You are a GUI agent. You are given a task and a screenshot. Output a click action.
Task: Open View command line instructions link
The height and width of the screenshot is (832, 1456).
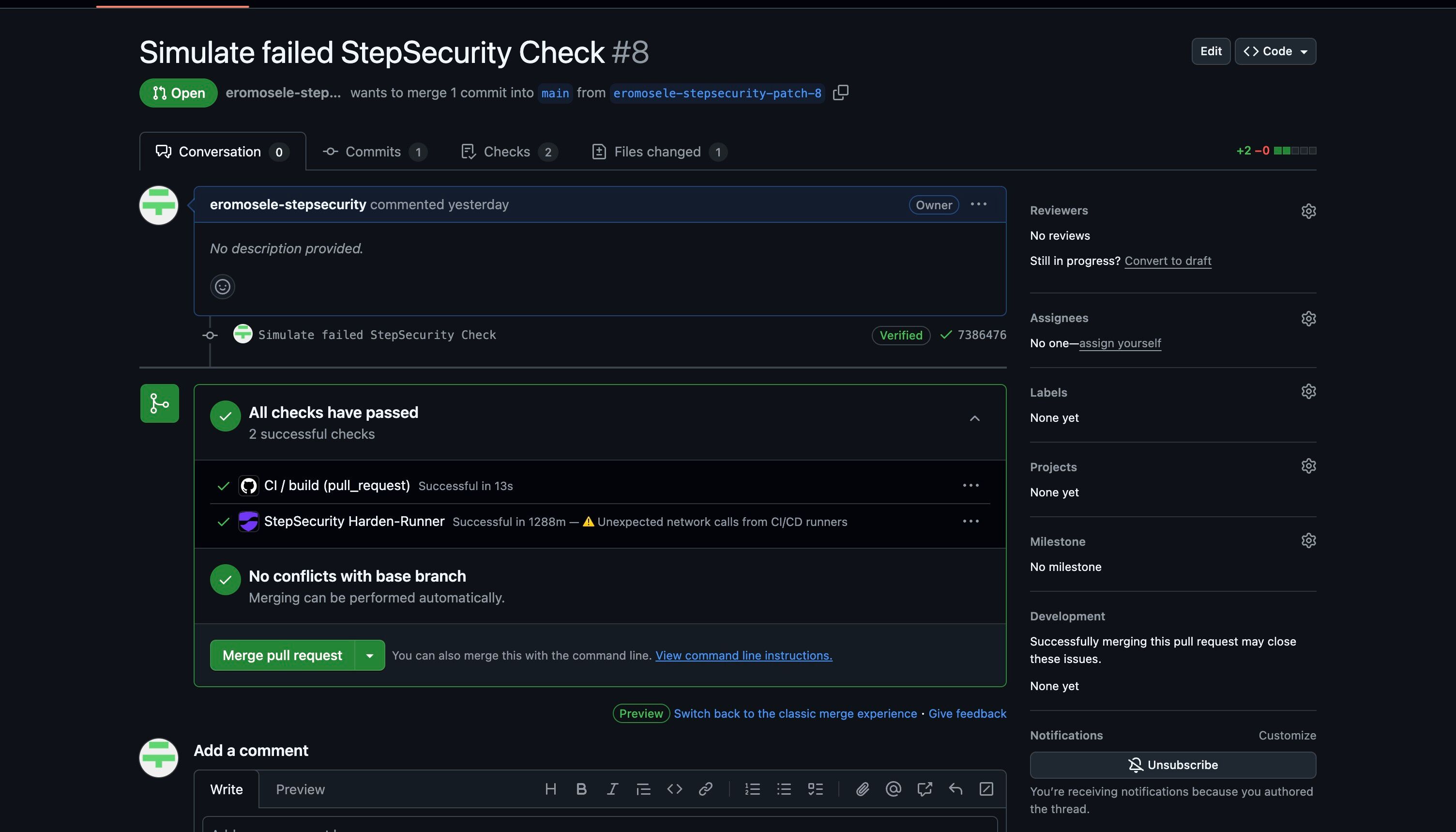[743, 655]
